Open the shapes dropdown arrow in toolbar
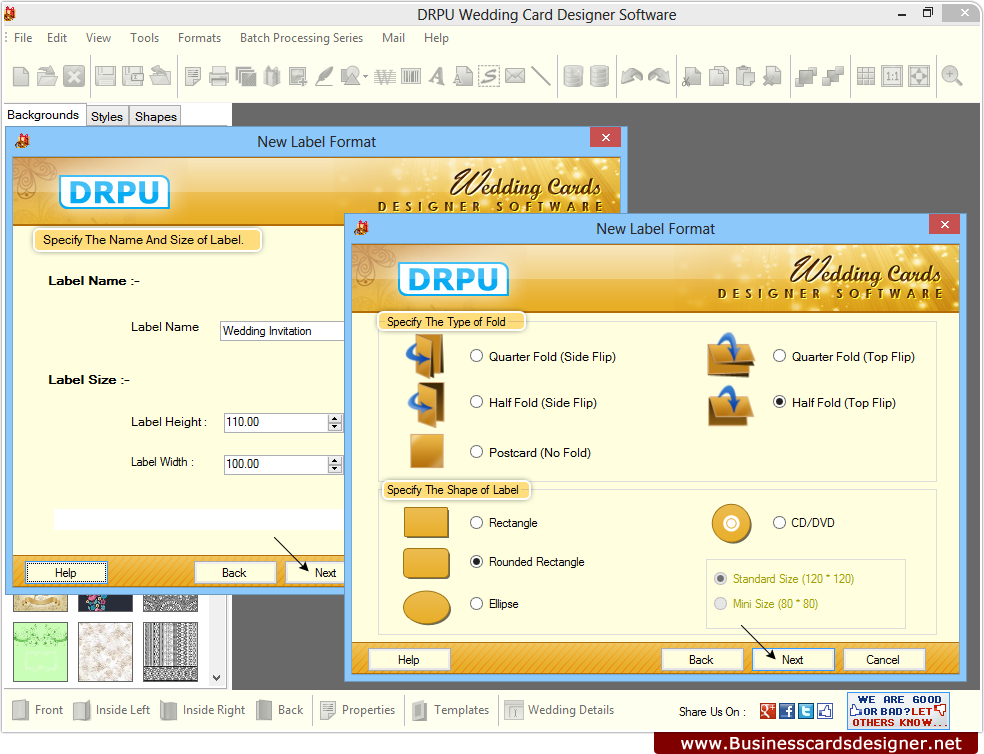 [x=365, y=77]
